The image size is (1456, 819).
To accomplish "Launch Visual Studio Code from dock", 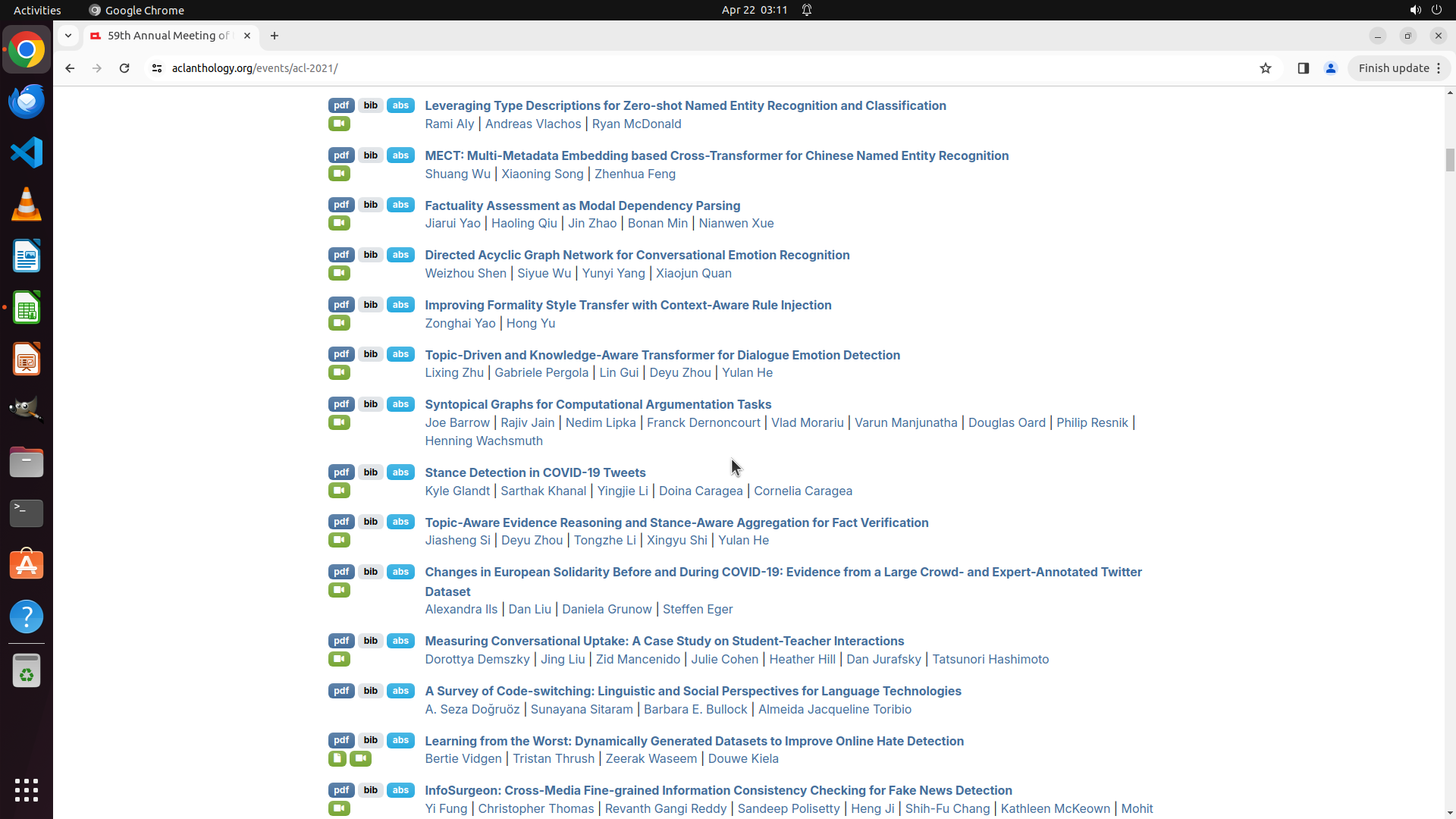I will (27, 152).
